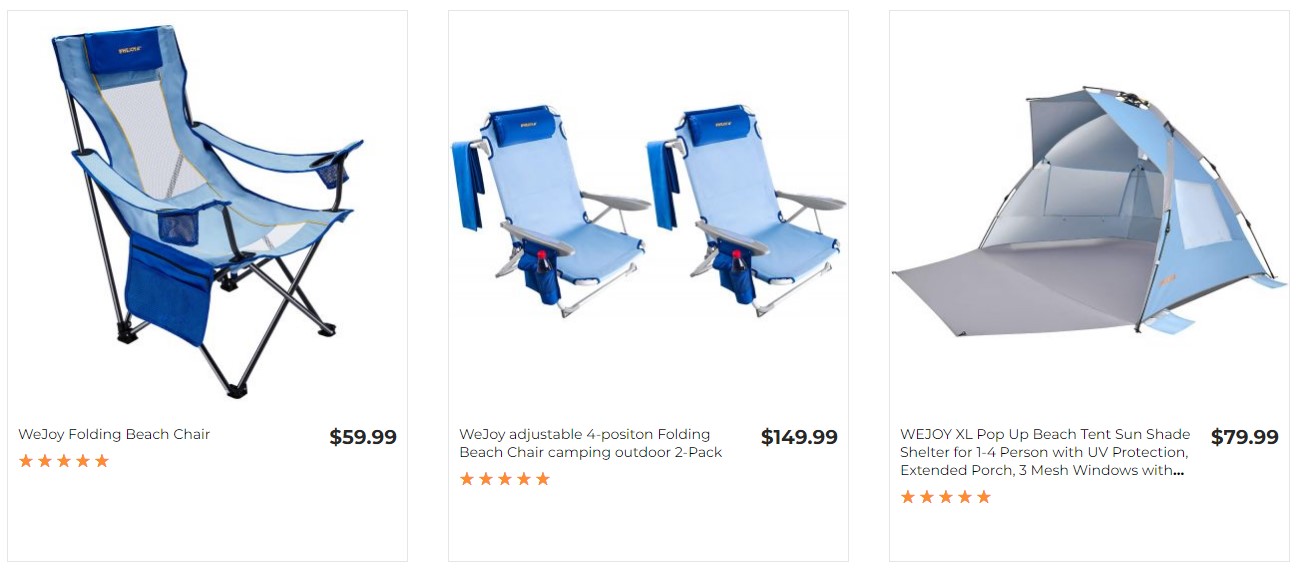
Task: Click the first star of the Beach Tent rating
Action: coord(908,497)
